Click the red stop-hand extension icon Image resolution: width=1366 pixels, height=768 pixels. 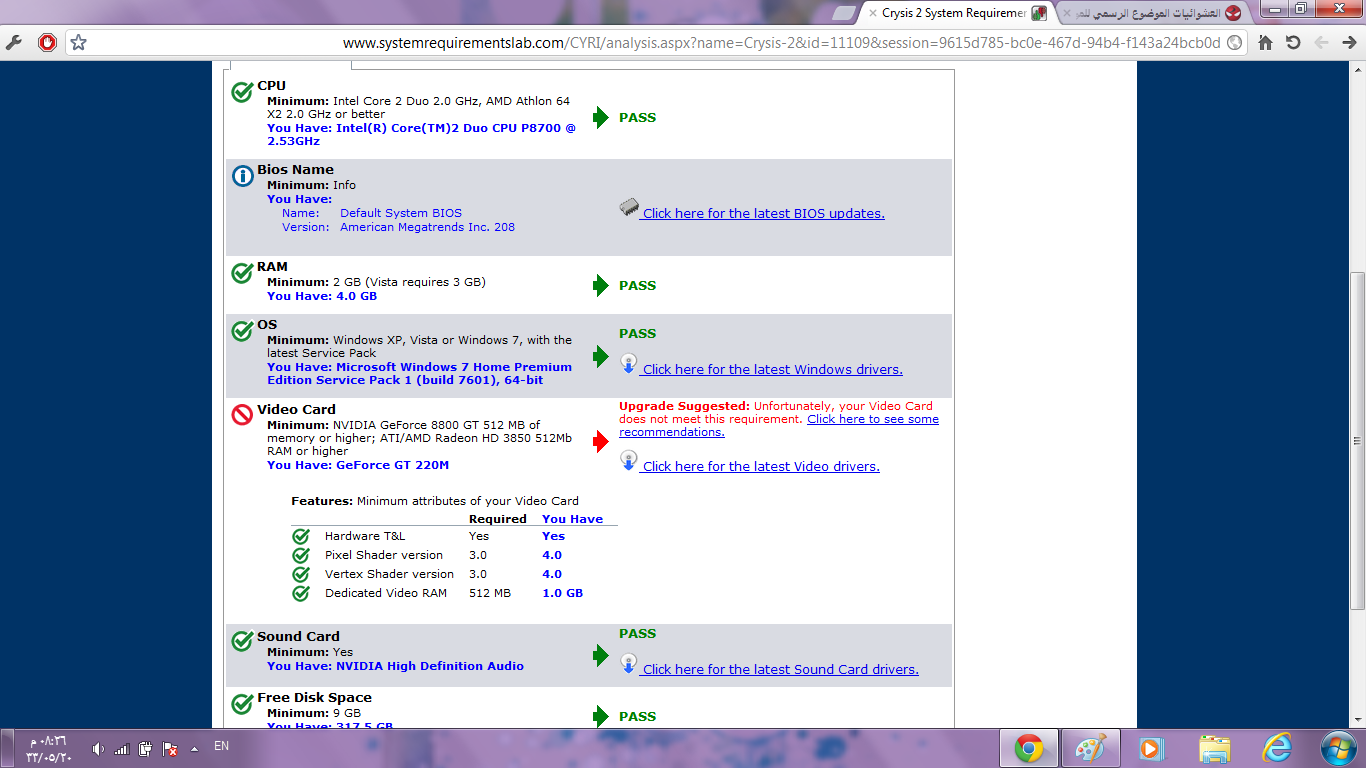coord(47,43)
